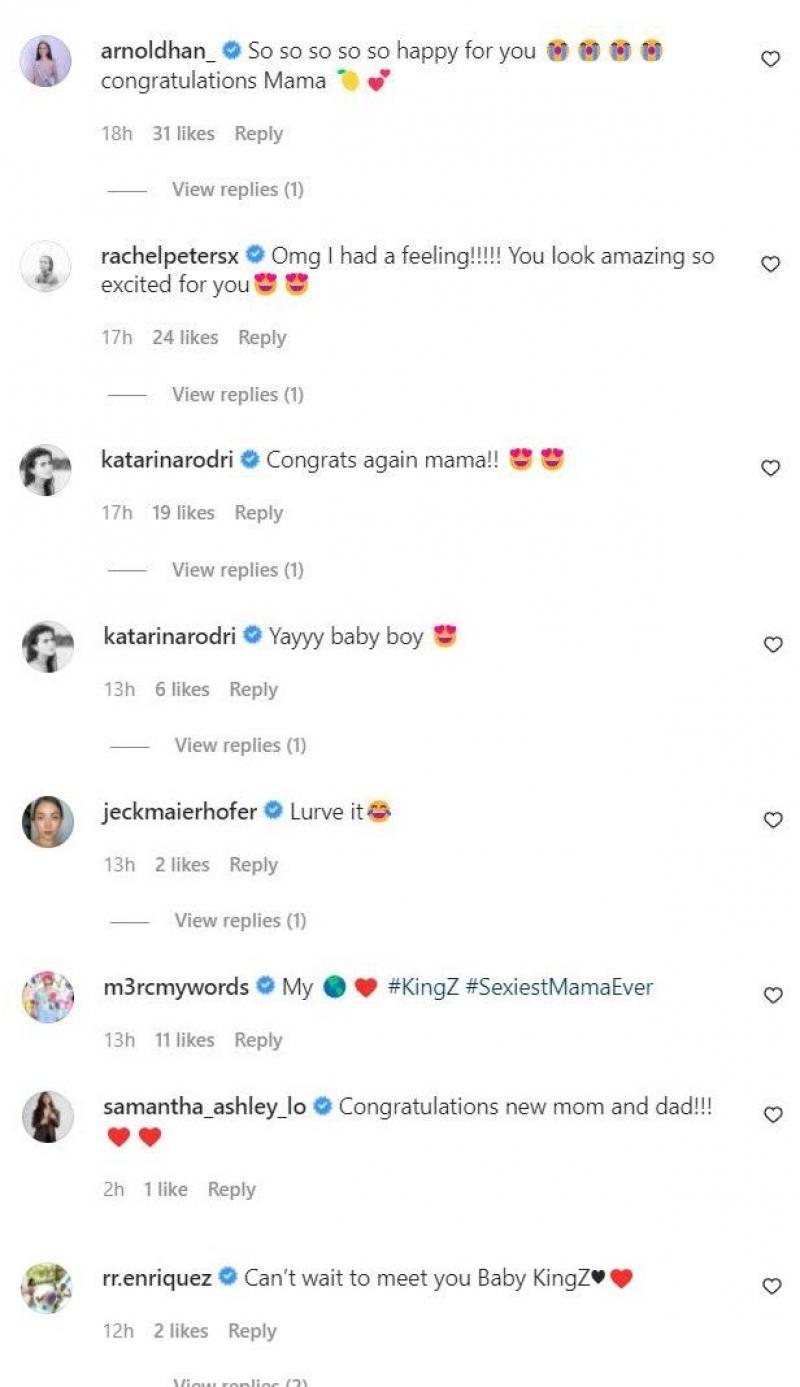Screen dimensions: 800x1387
Task: Heart m3rcmywords' comment
Action: [770, 995]
